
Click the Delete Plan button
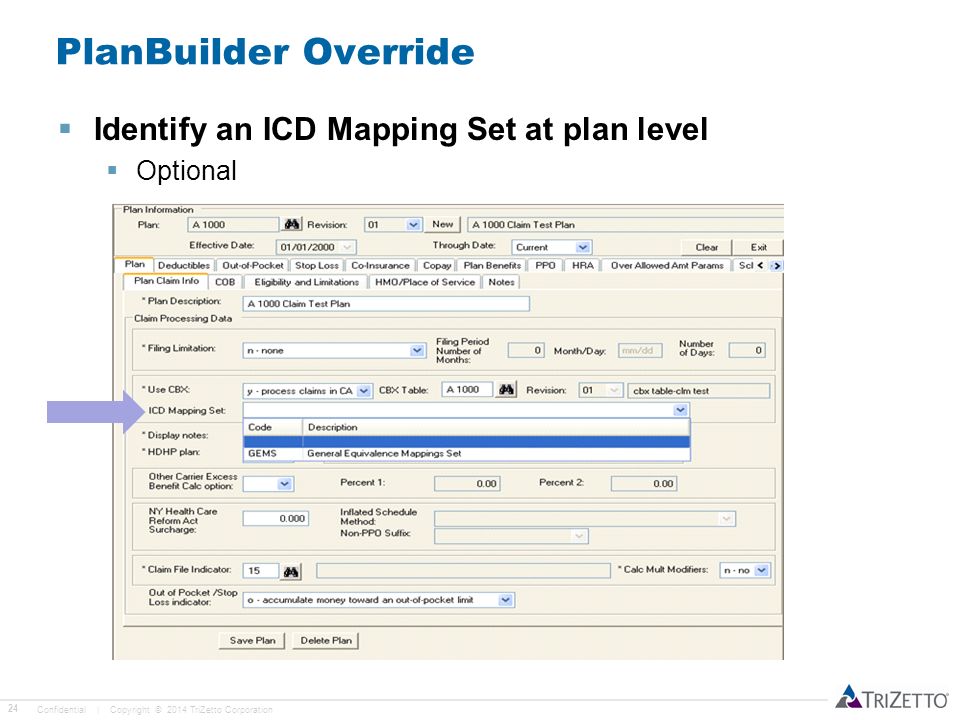[326, 640]
